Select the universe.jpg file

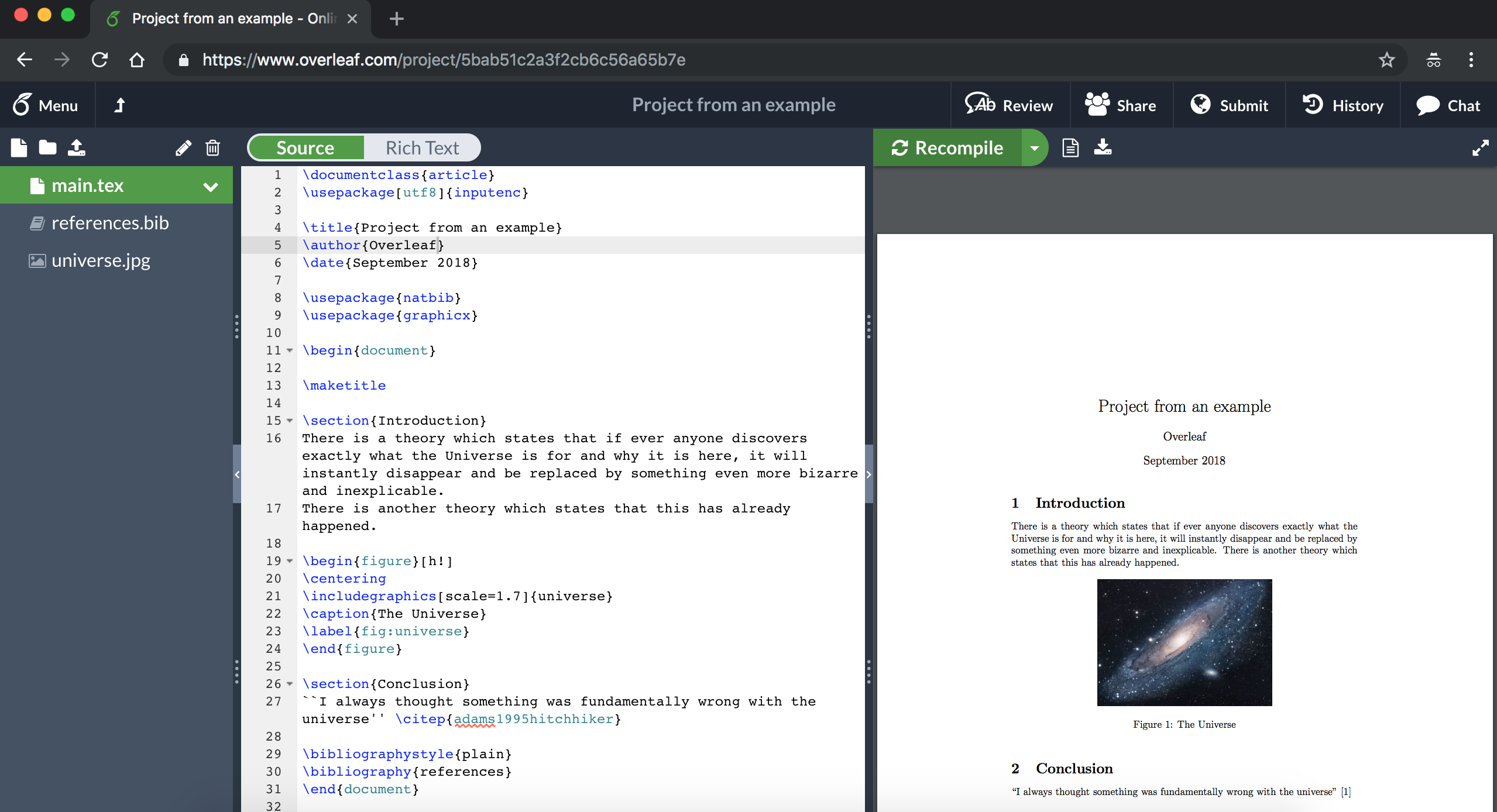pyautogui.click(x=100, y=260)
